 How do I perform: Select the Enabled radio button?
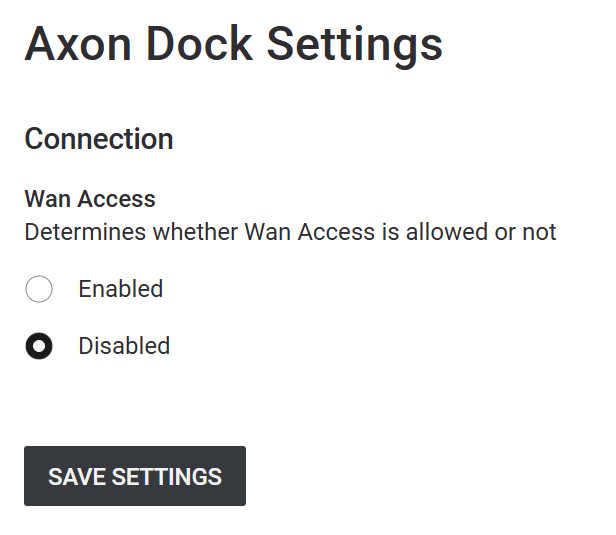pyautogui.click(x=39, y=290)
